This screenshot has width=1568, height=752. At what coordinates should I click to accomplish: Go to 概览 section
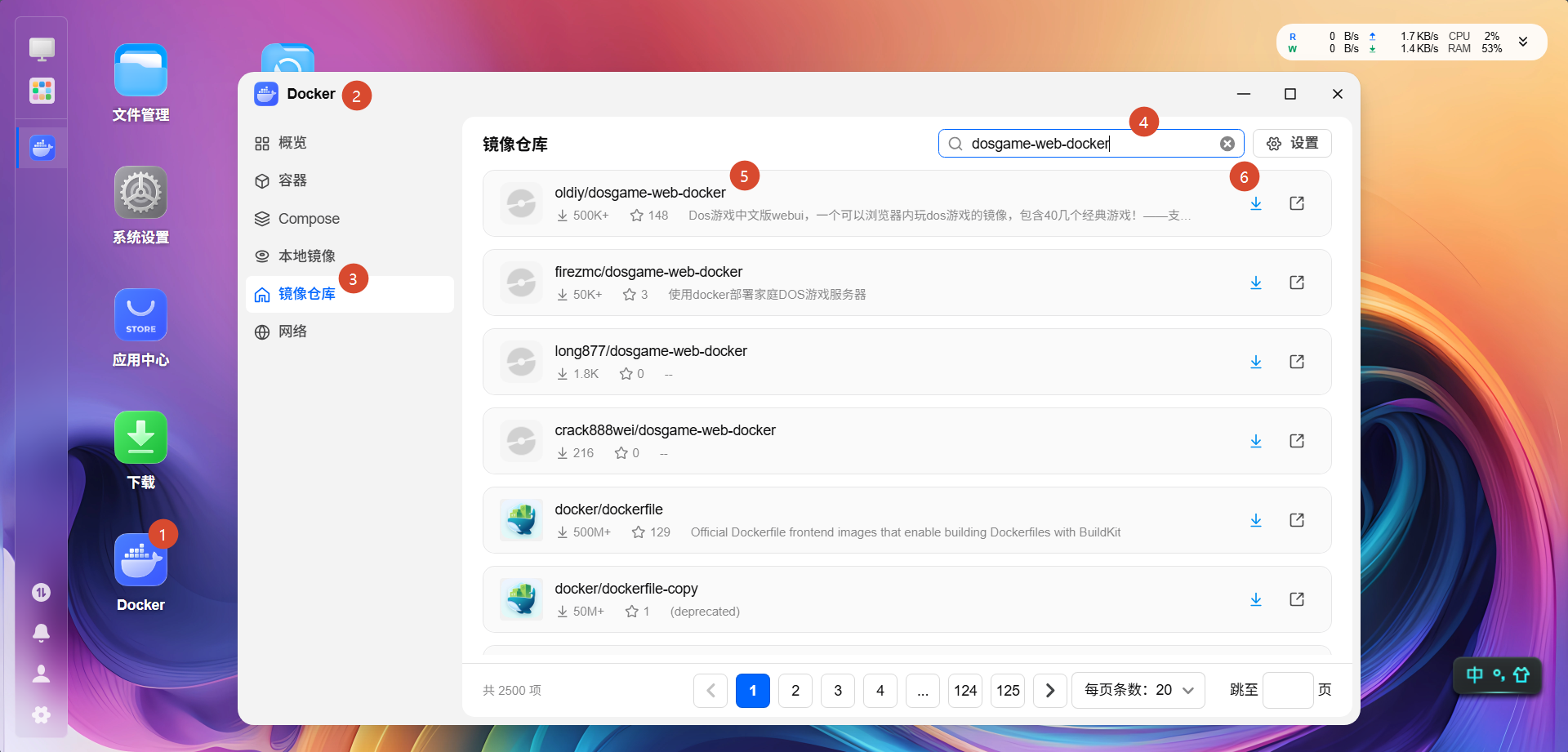(350, 143)
